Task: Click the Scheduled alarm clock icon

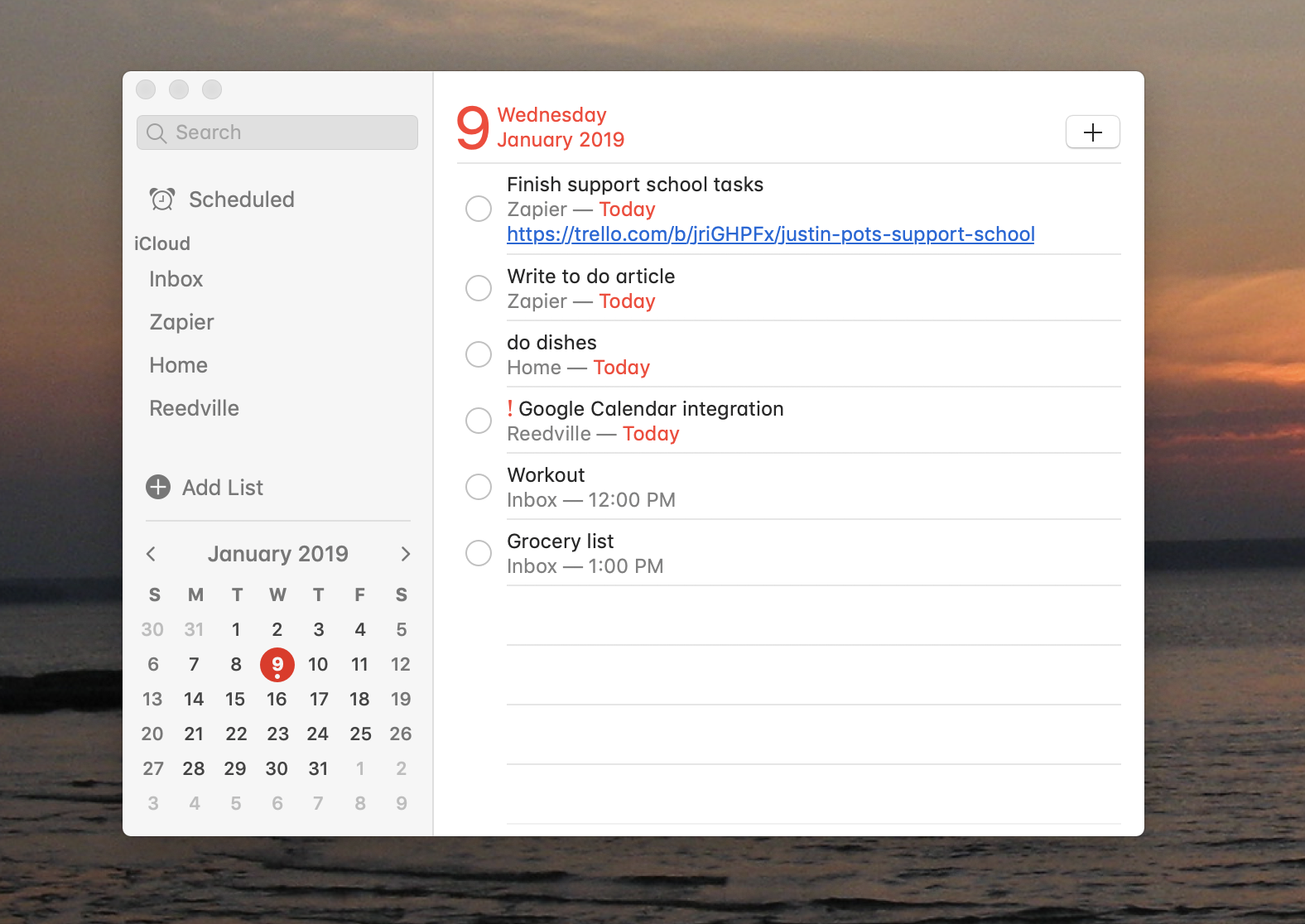Action: pos(161,200)
